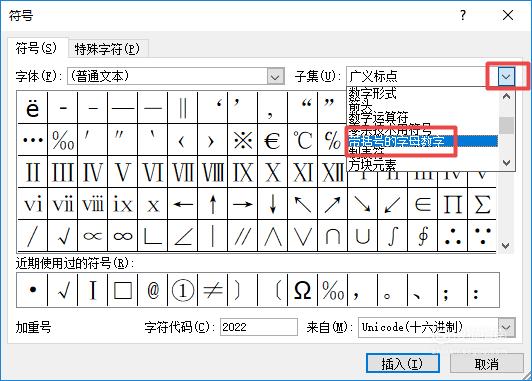
Task: Pick the contour integral ∮ symbol
Action: (x=422, y=236)
